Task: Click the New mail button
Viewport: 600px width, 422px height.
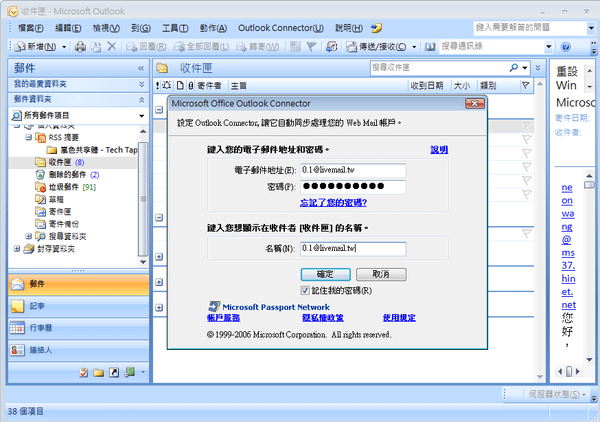Action: [x=36, y=47]
